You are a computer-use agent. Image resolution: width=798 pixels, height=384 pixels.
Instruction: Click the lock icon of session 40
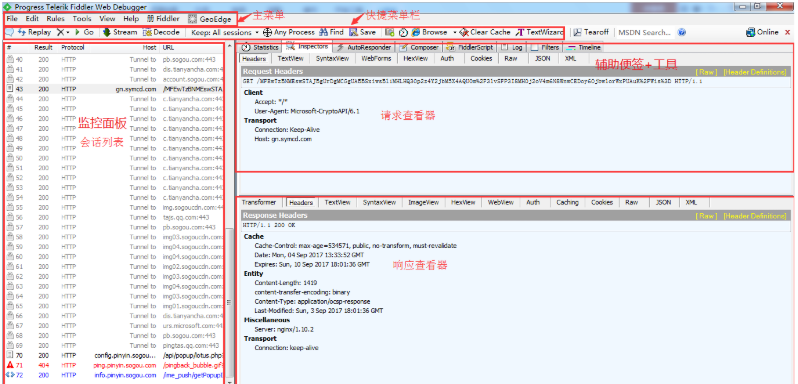tap(10, 60)
